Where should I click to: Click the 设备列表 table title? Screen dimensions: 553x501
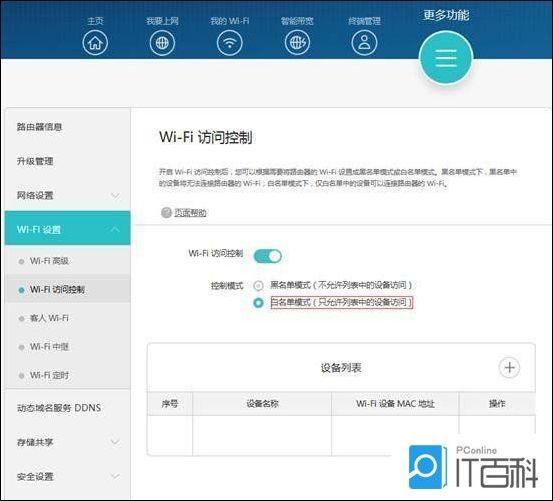341,368
